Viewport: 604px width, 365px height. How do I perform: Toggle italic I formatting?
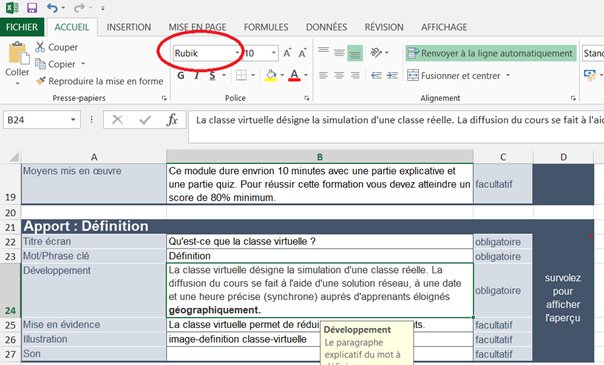[x=196, y=75]
